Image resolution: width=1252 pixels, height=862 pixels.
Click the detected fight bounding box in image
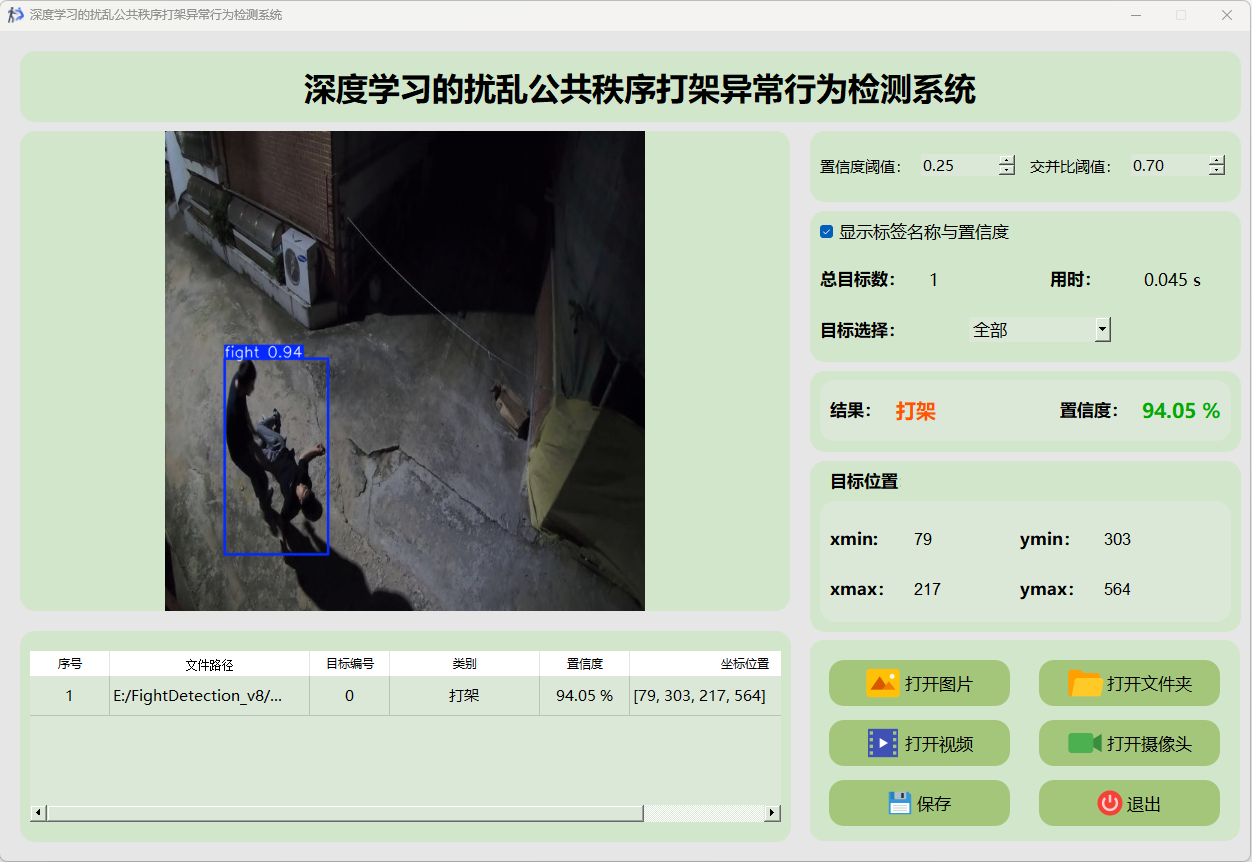(276, 455)
